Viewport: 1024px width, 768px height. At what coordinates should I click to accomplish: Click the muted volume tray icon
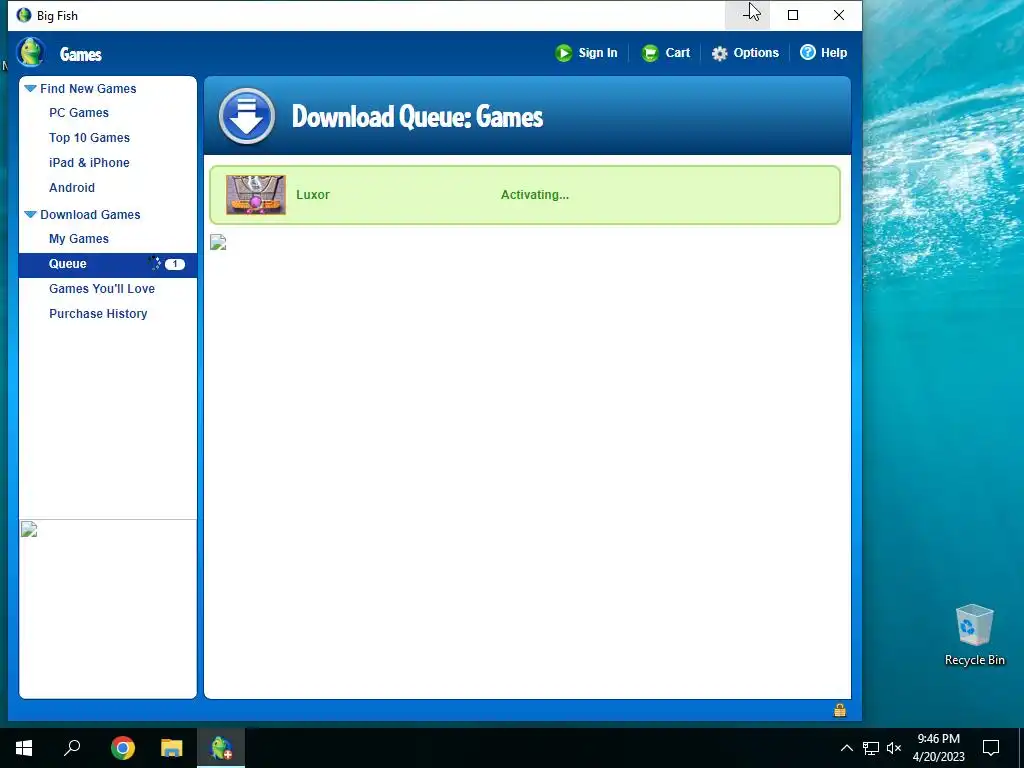pos(894,748)
